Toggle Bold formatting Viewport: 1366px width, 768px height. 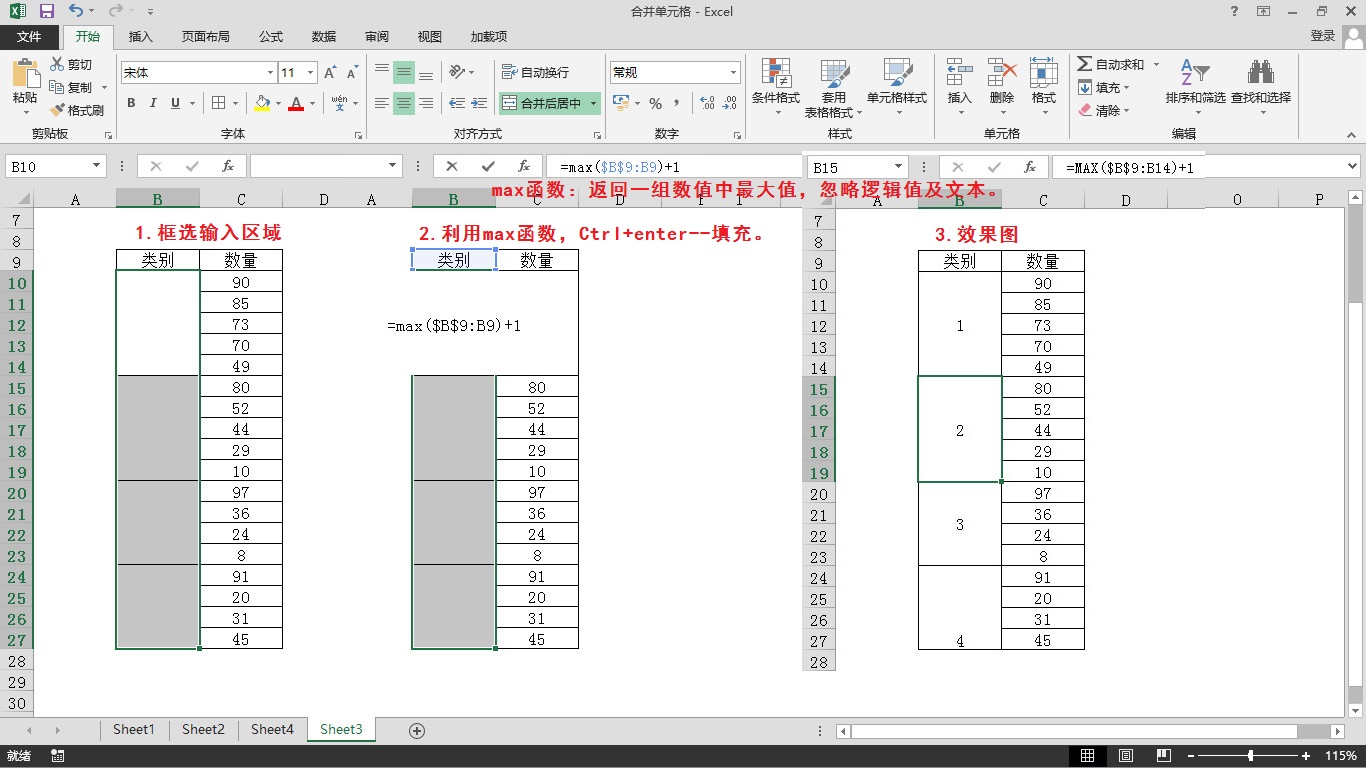[x=131, y=103]
